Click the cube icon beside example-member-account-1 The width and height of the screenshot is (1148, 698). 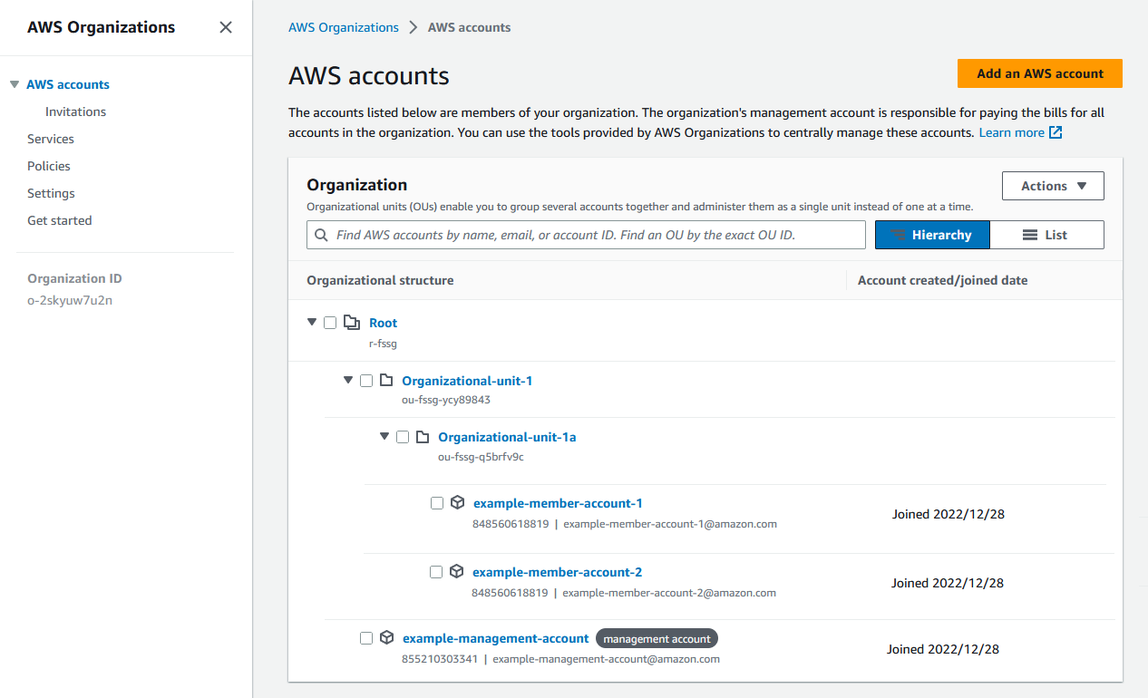click(457, 502)
